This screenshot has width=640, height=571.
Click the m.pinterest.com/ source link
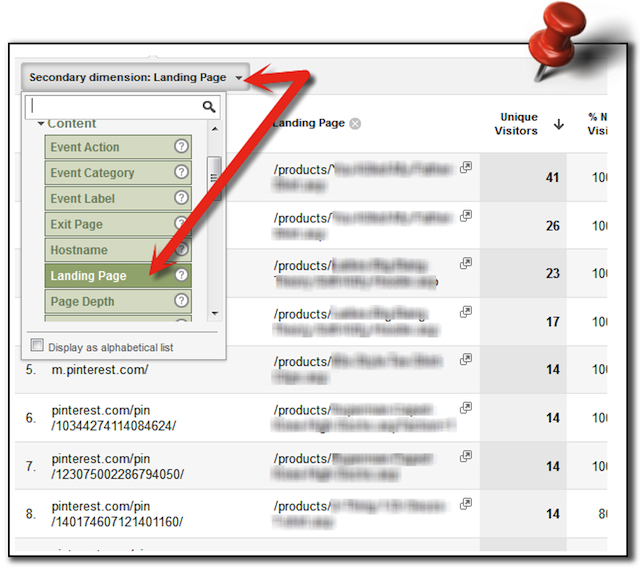pyautogui.click(x=100, y=370)
